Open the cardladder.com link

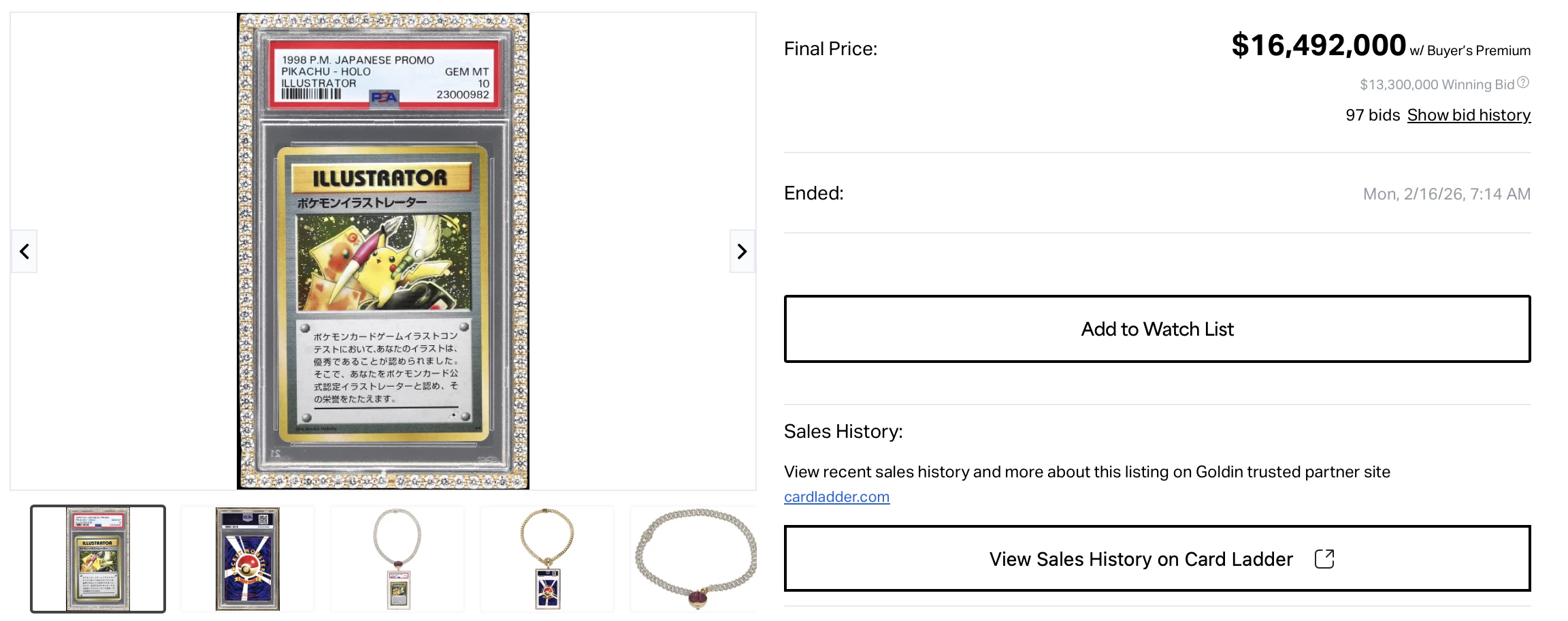click(836, 497)
